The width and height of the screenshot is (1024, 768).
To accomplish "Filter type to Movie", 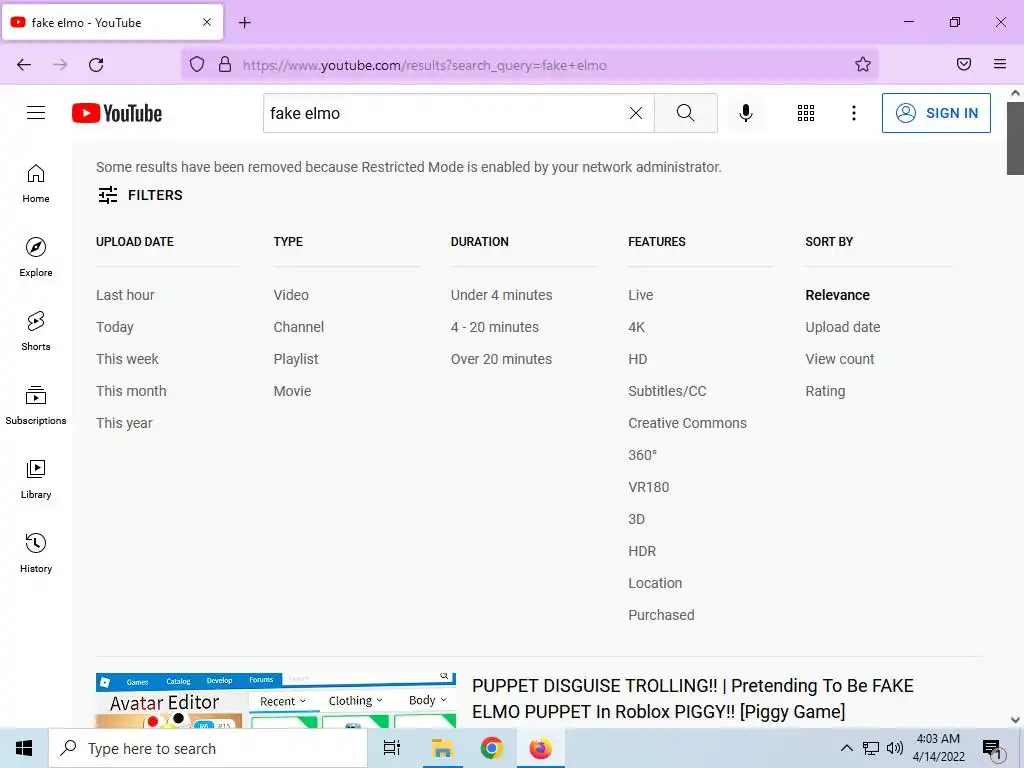I will click(293, 391).
